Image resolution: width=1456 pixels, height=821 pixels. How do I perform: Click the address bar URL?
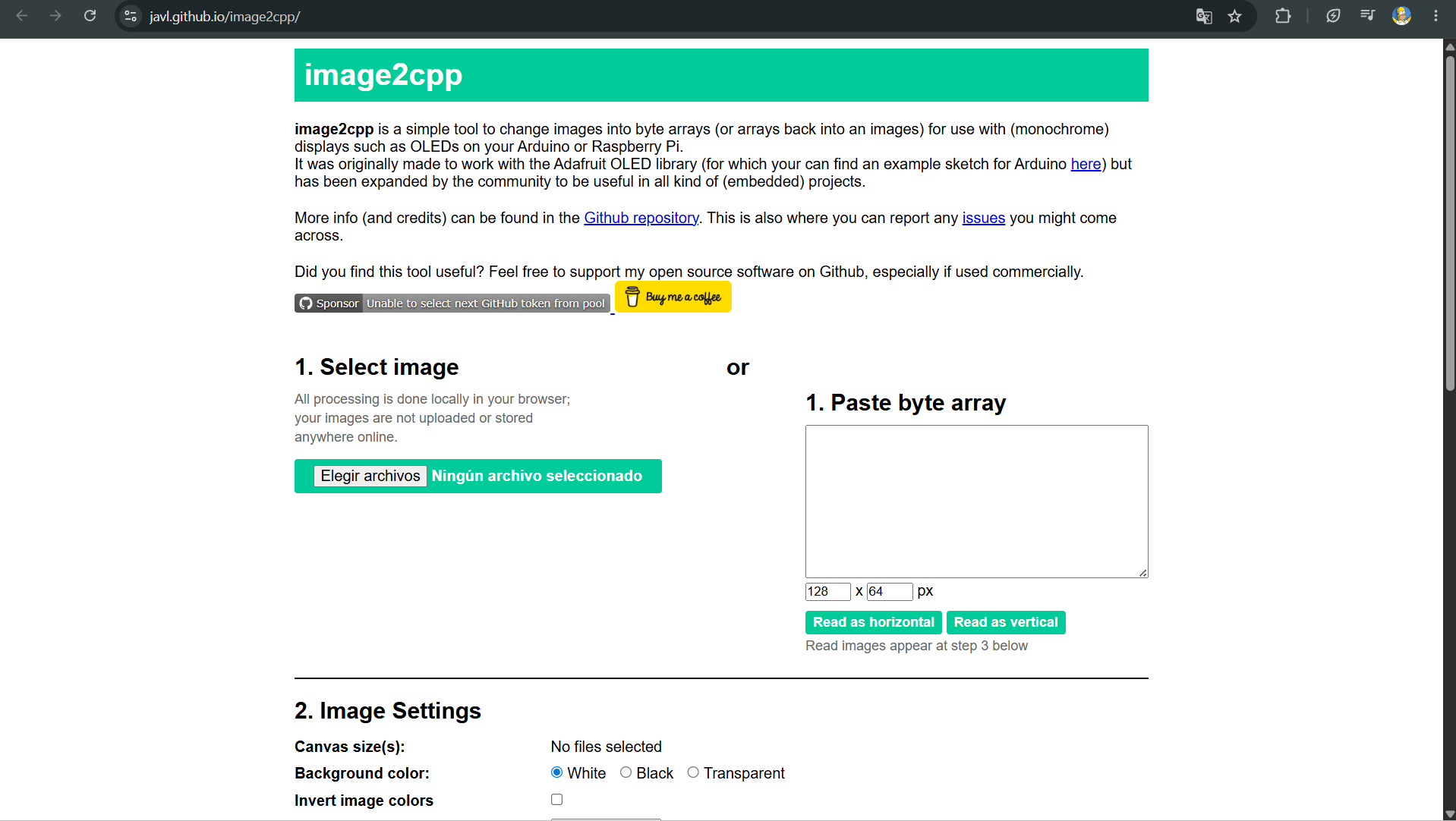[x=225, y=16]
